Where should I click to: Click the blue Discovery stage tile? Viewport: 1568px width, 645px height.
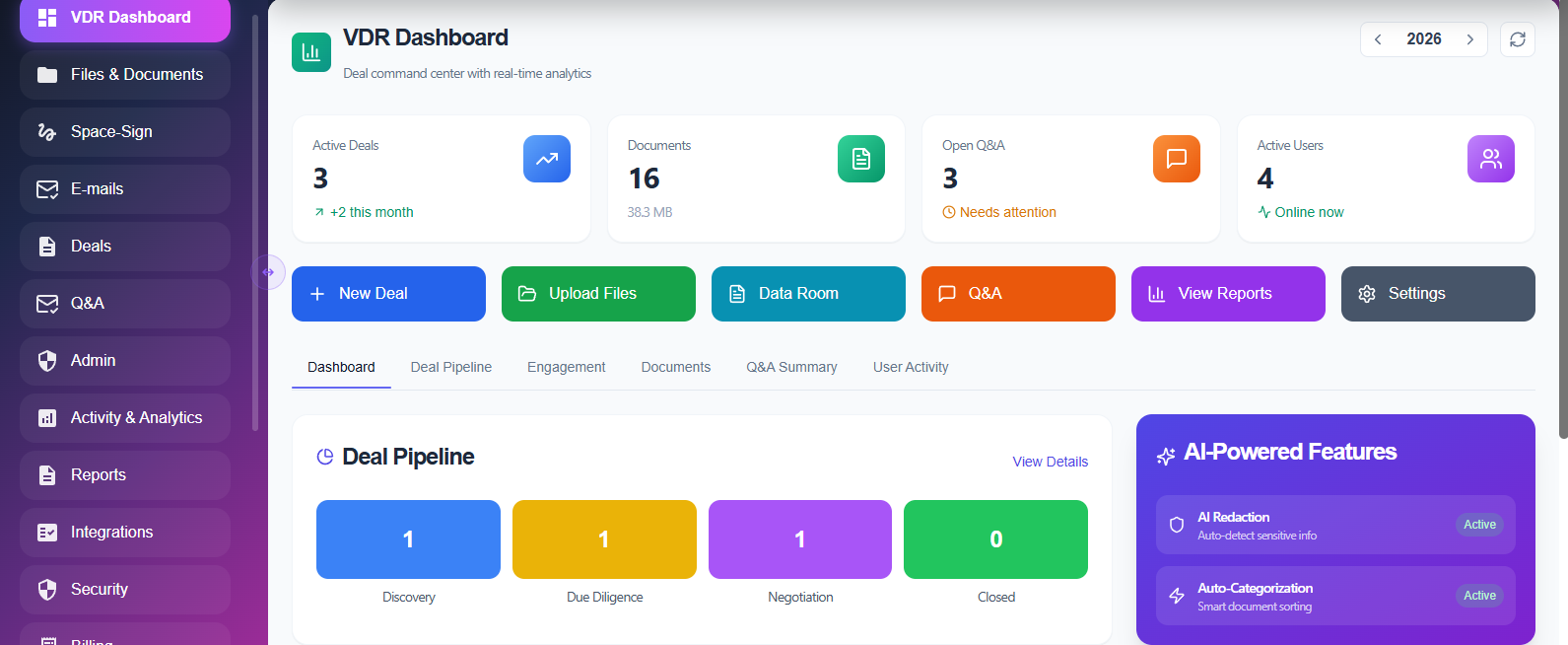point(408,539)
